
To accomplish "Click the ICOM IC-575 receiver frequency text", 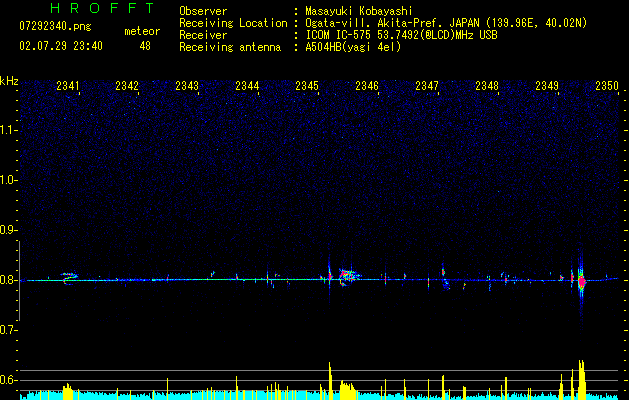I will point(402,35).
